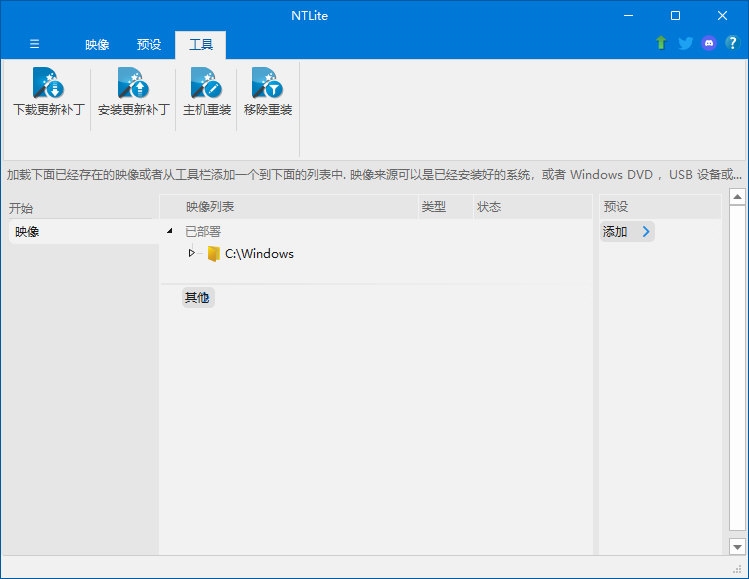Click the 预设 panel header
Viewport: 749px width, 579px height.
660,207
